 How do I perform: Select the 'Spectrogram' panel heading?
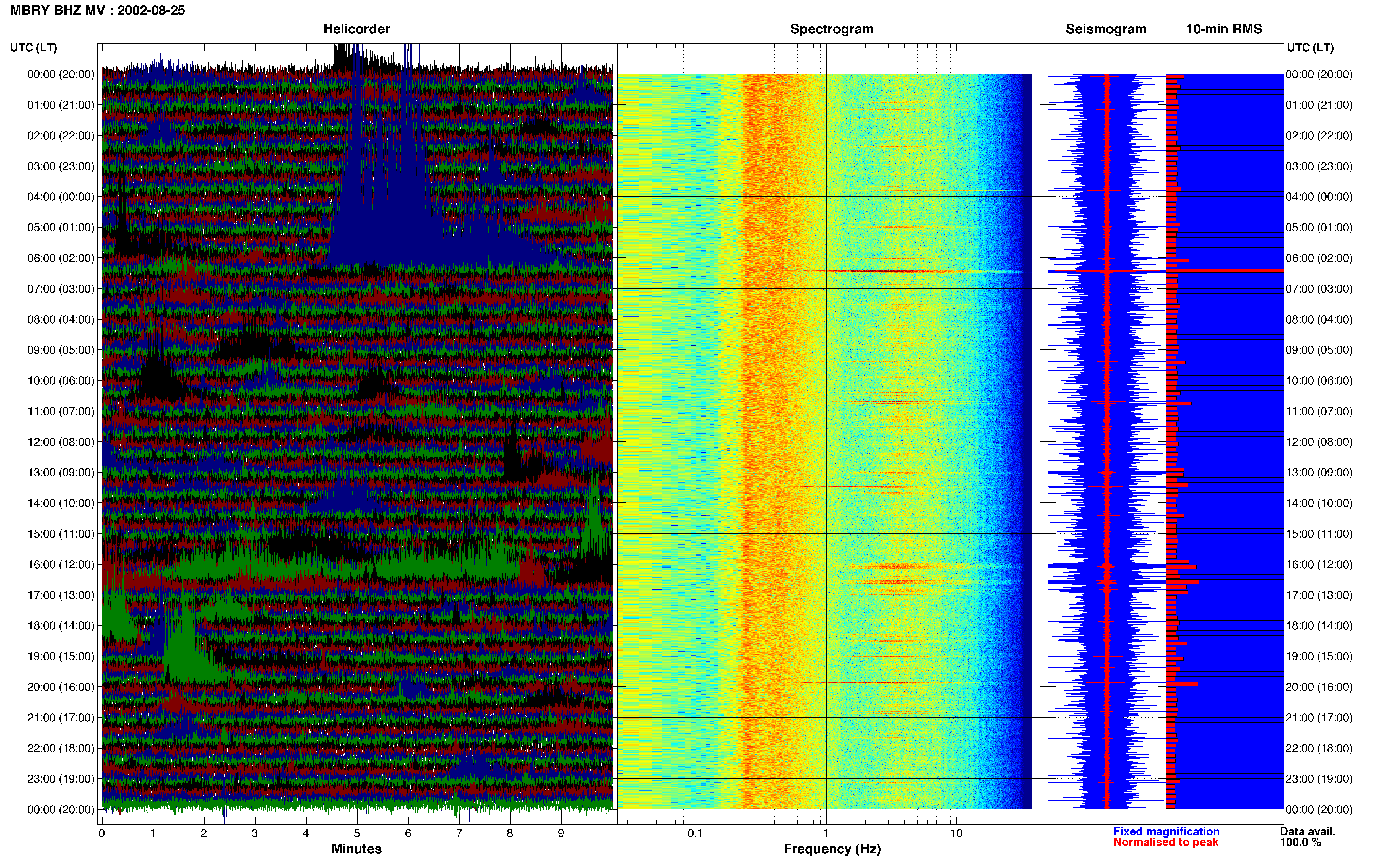[832, 29]
